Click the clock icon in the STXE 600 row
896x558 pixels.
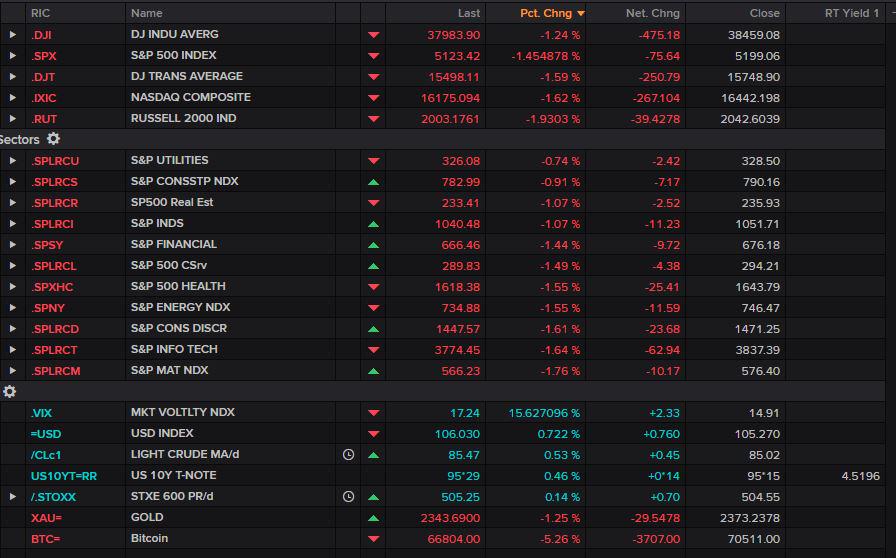pyautogui.click(x=348, y=496)
